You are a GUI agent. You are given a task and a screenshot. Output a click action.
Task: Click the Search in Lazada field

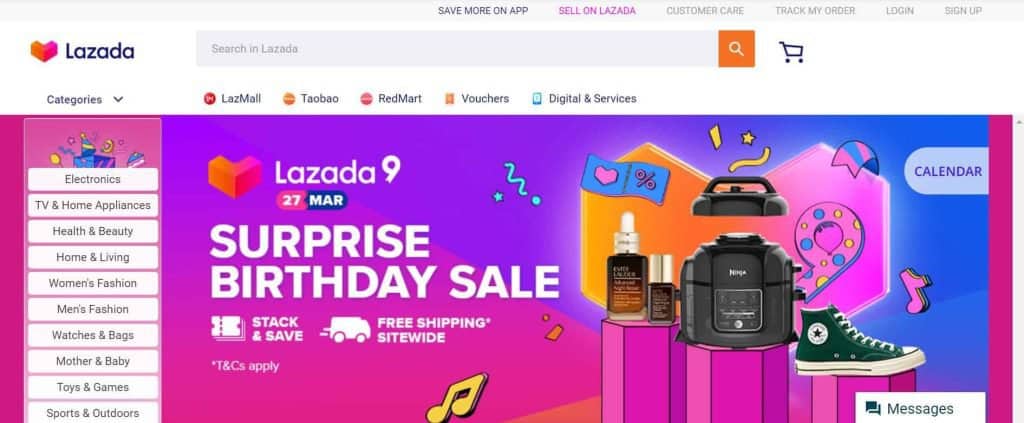tap(457, 49)
